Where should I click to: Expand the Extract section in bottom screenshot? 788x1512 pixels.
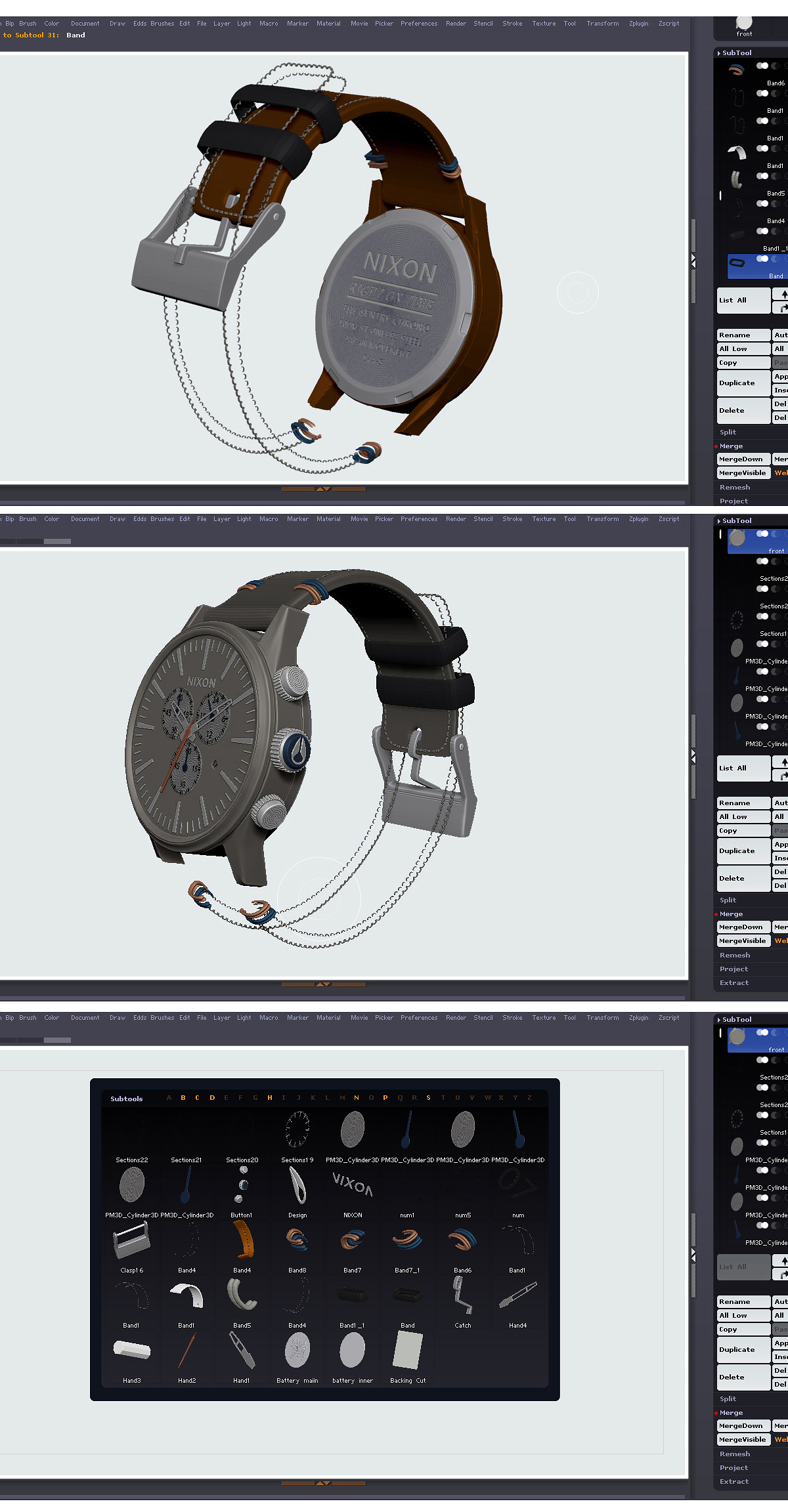(733, 1481)
